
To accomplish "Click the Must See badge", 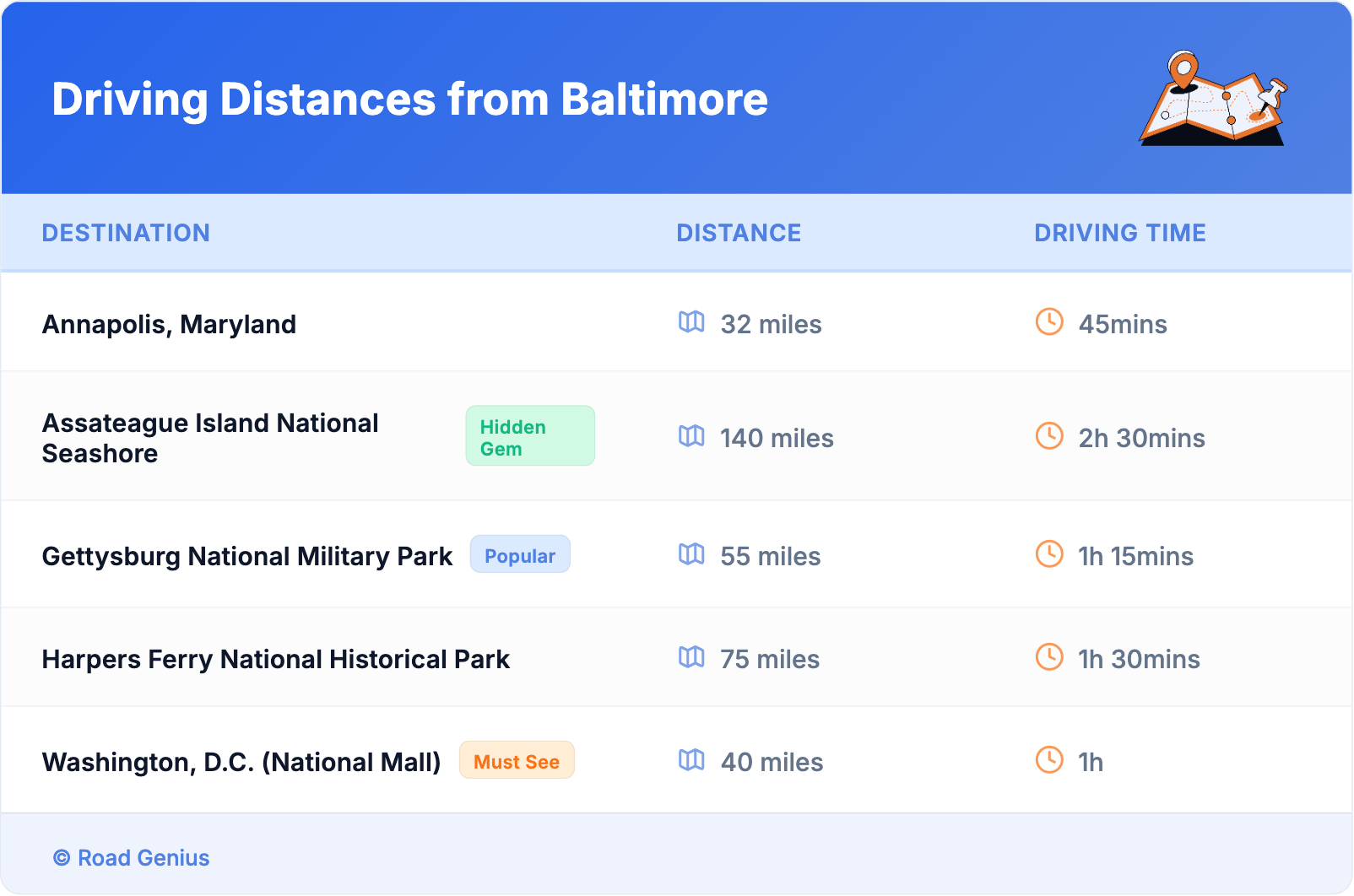I will 517,761.
